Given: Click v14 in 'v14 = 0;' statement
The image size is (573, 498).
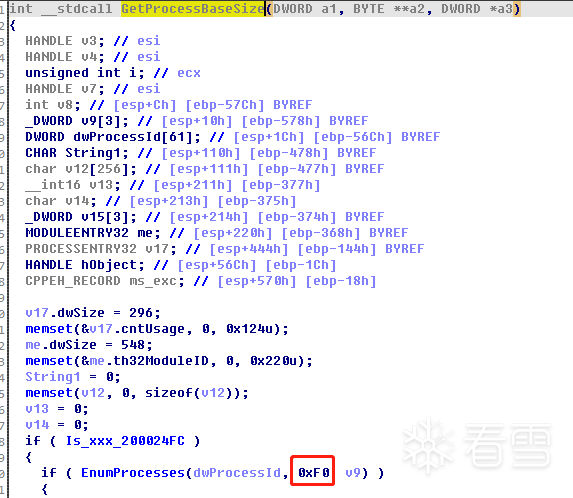Looking at the screenshot, I should click(x=37, y=425).
